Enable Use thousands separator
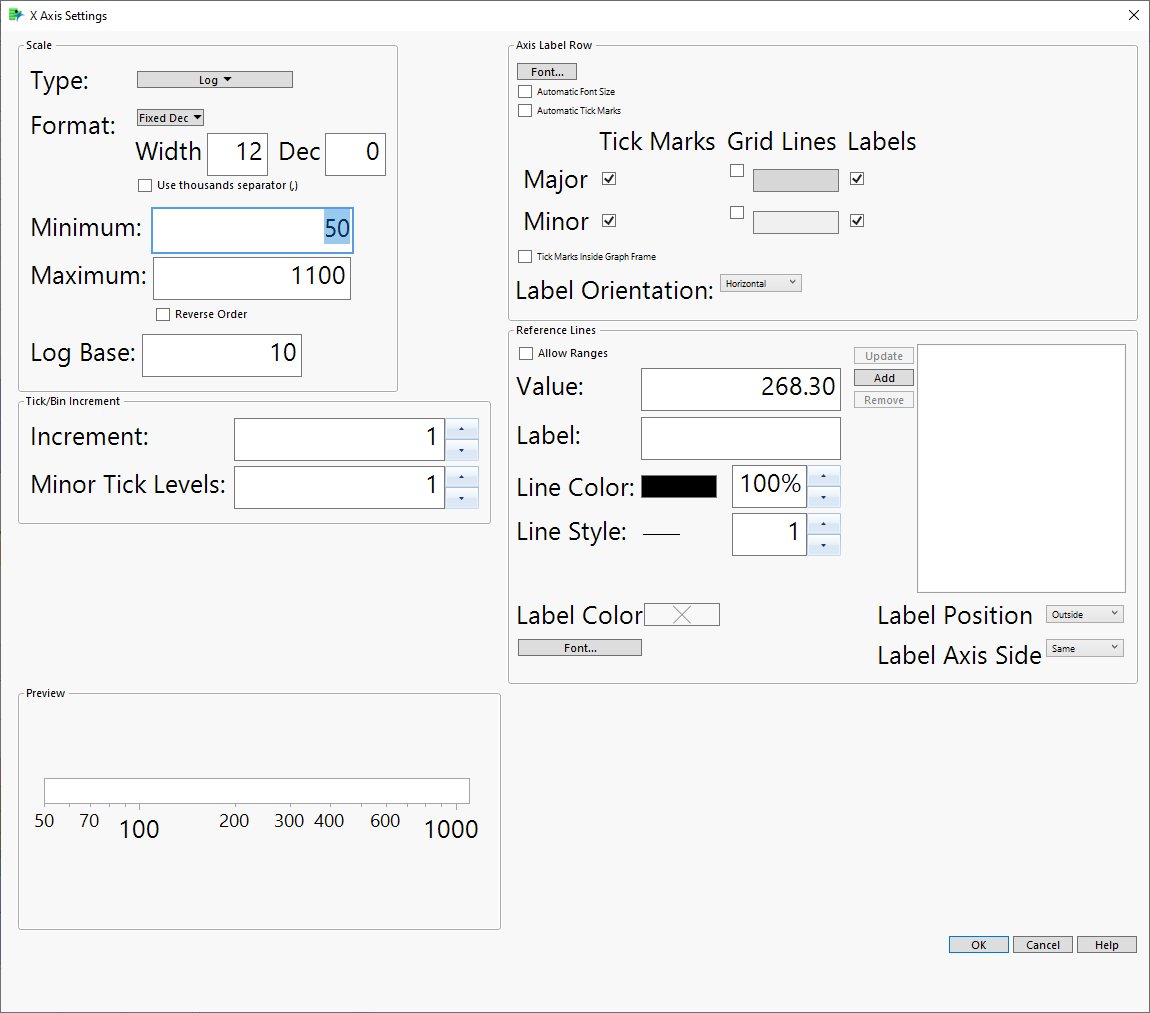Viewport: 1150px width, 1013px height. (145, 185)
